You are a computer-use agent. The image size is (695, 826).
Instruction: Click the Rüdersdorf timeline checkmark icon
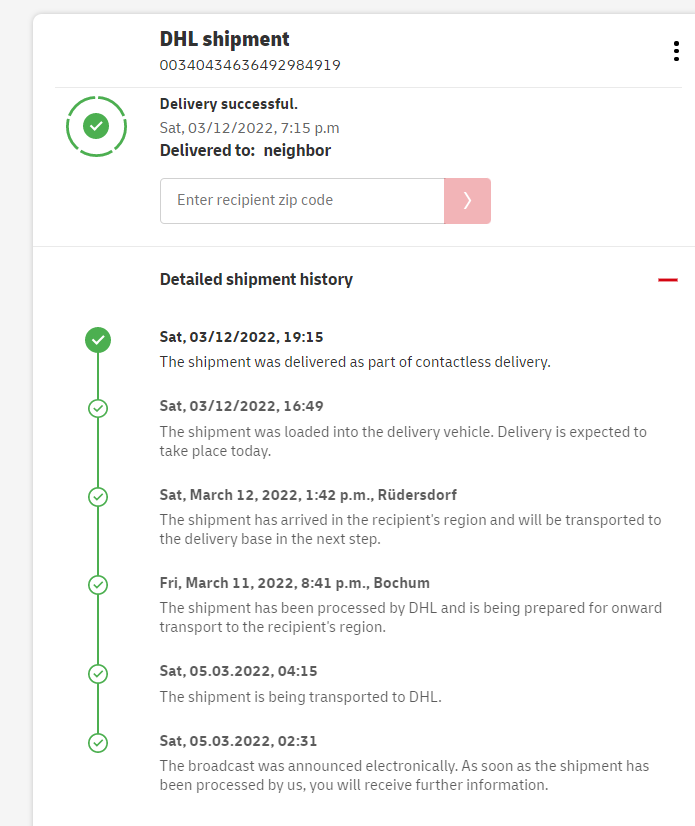click(x=98, y=496)
